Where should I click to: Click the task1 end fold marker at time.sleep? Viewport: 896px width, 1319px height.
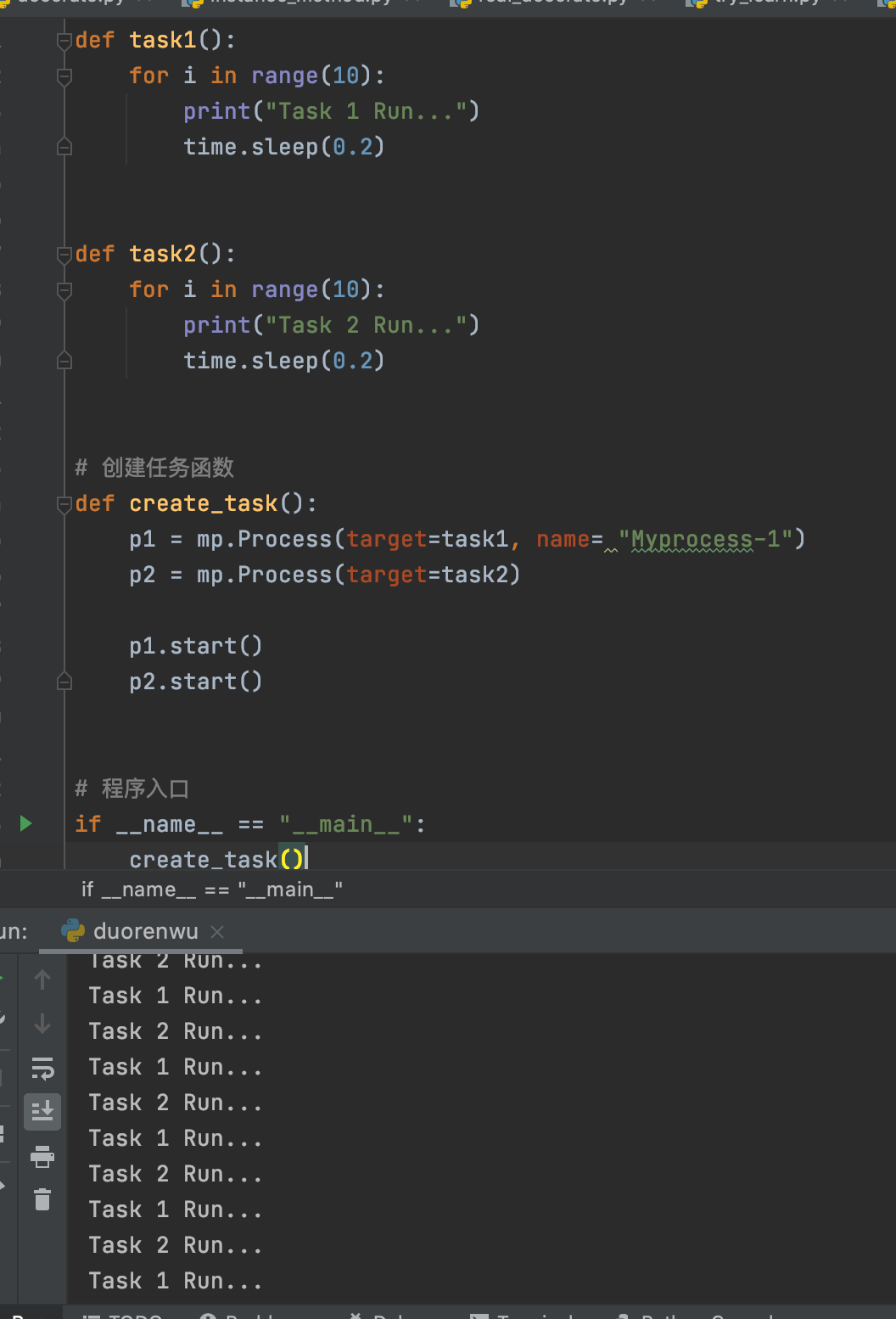click(64, 148)
